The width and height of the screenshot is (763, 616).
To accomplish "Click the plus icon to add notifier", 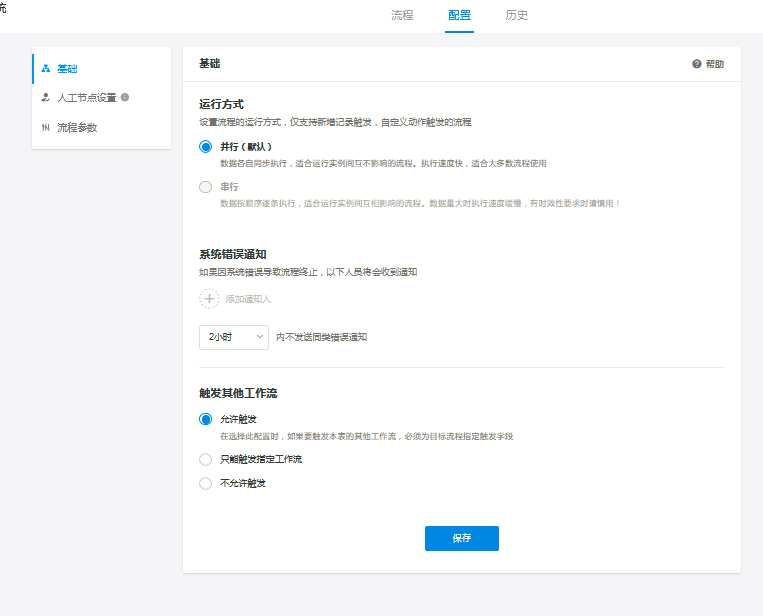I will [209, 299].
